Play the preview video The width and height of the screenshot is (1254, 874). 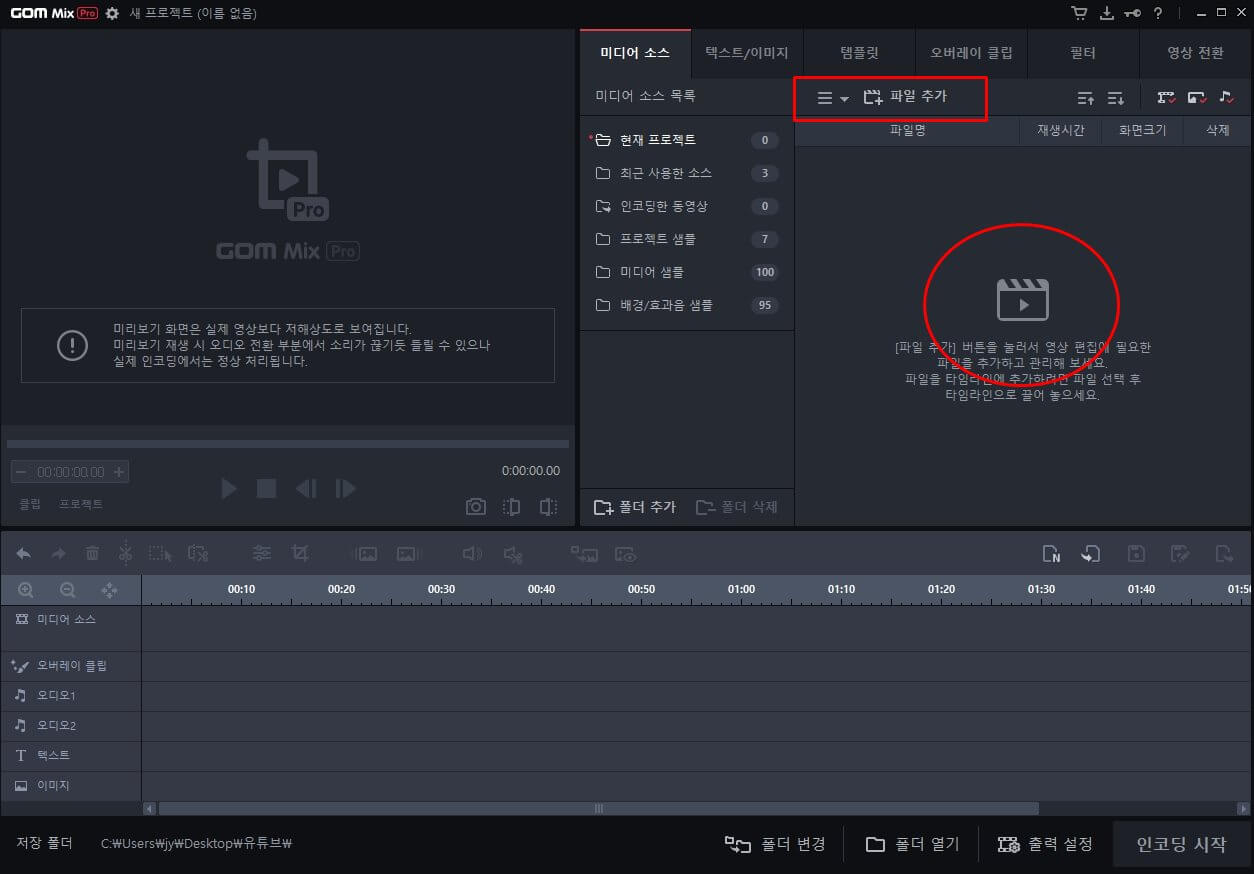[x=229, y=488]
